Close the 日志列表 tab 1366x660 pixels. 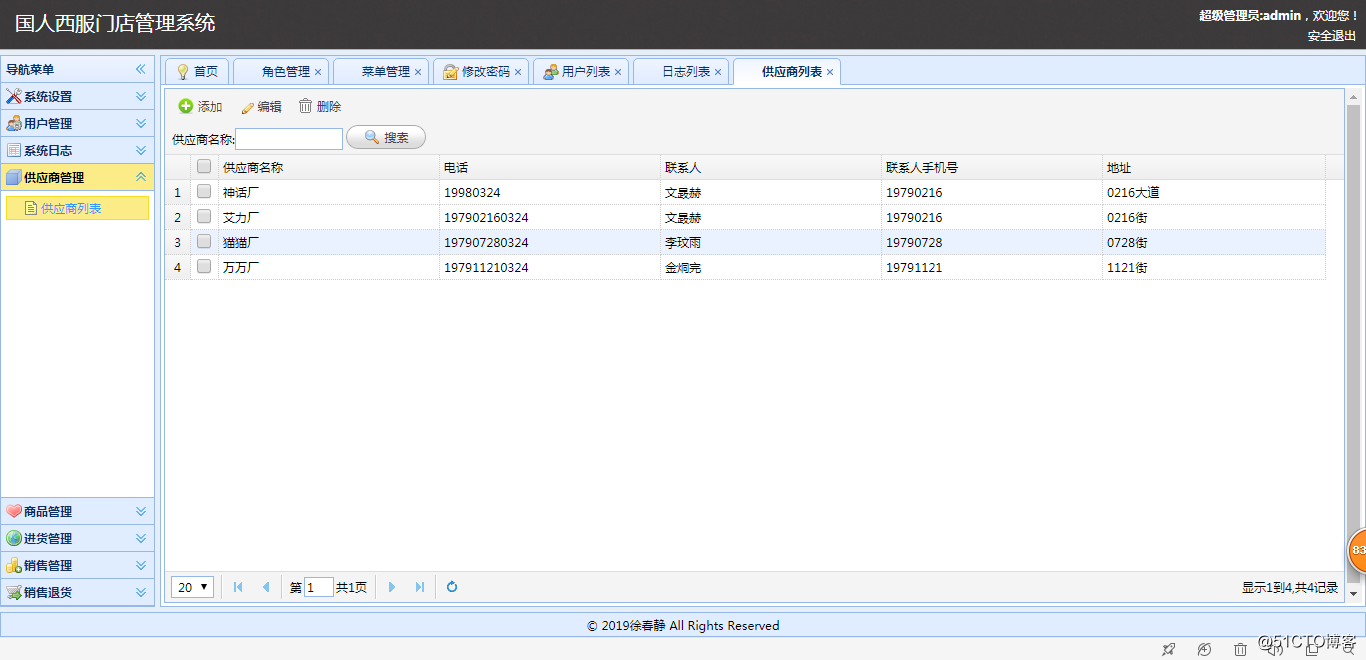[718, 73]
